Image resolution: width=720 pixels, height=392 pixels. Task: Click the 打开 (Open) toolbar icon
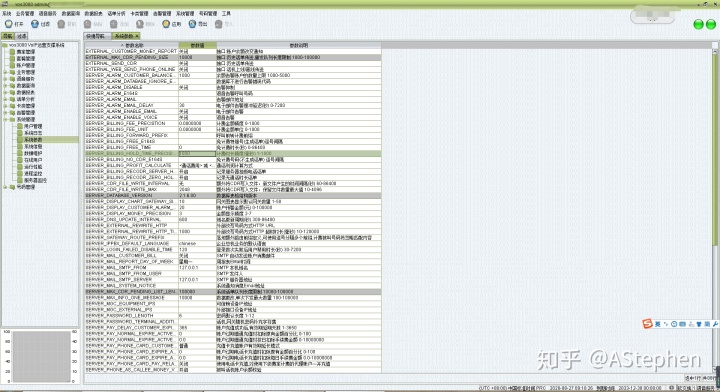point(9,24)
